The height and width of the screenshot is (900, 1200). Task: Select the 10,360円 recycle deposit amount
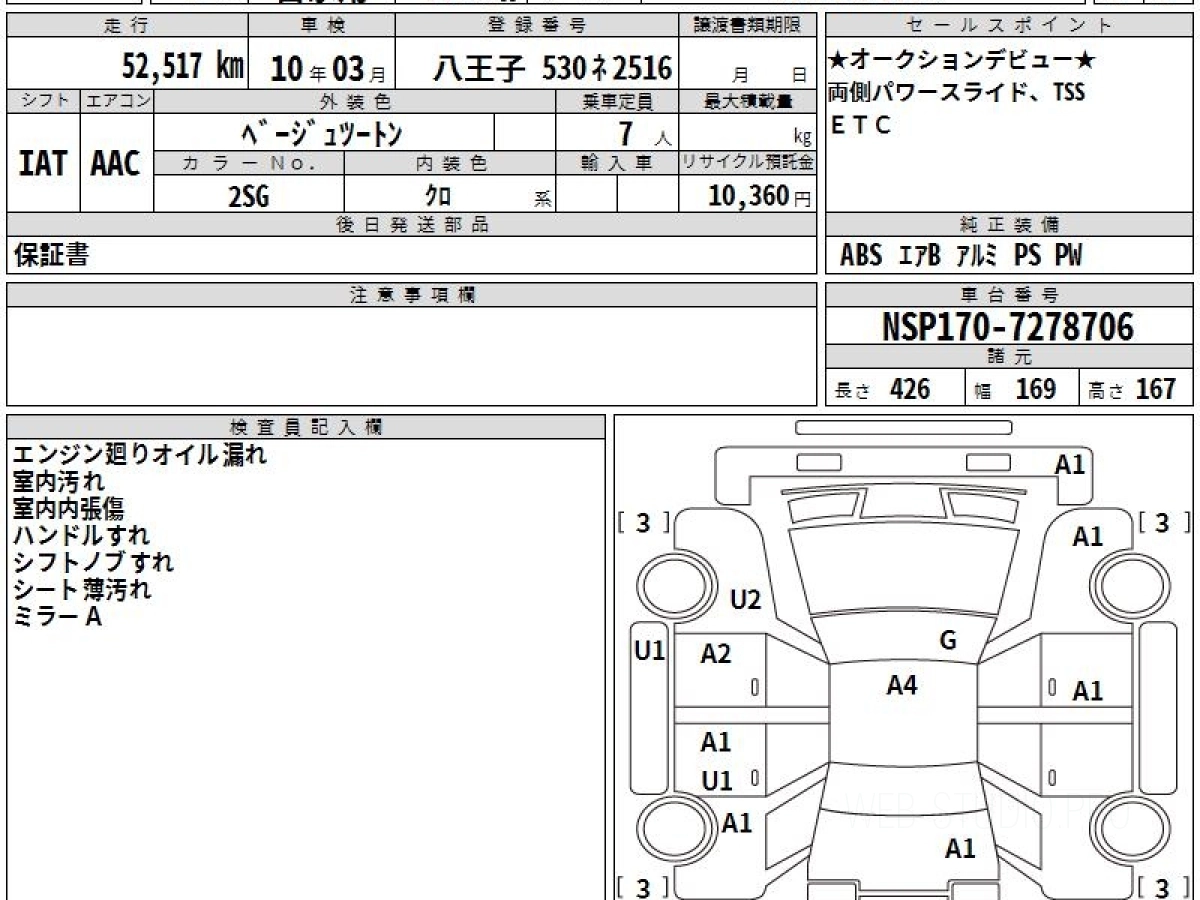click(x=759, y=195)
